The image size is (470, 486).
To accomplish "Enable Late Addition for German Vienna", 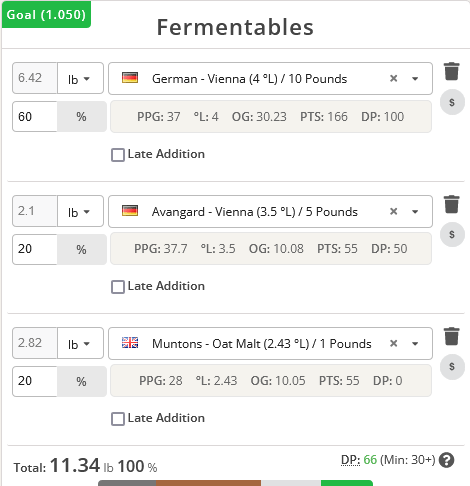I will pyautogui.click(x=118, y=155).
